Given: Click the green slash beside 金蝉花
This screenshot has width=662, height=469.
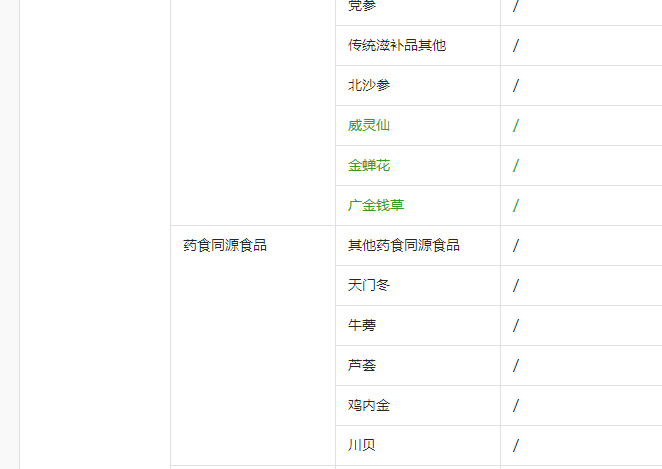Looking at the screenshot, I should [515, 165].
